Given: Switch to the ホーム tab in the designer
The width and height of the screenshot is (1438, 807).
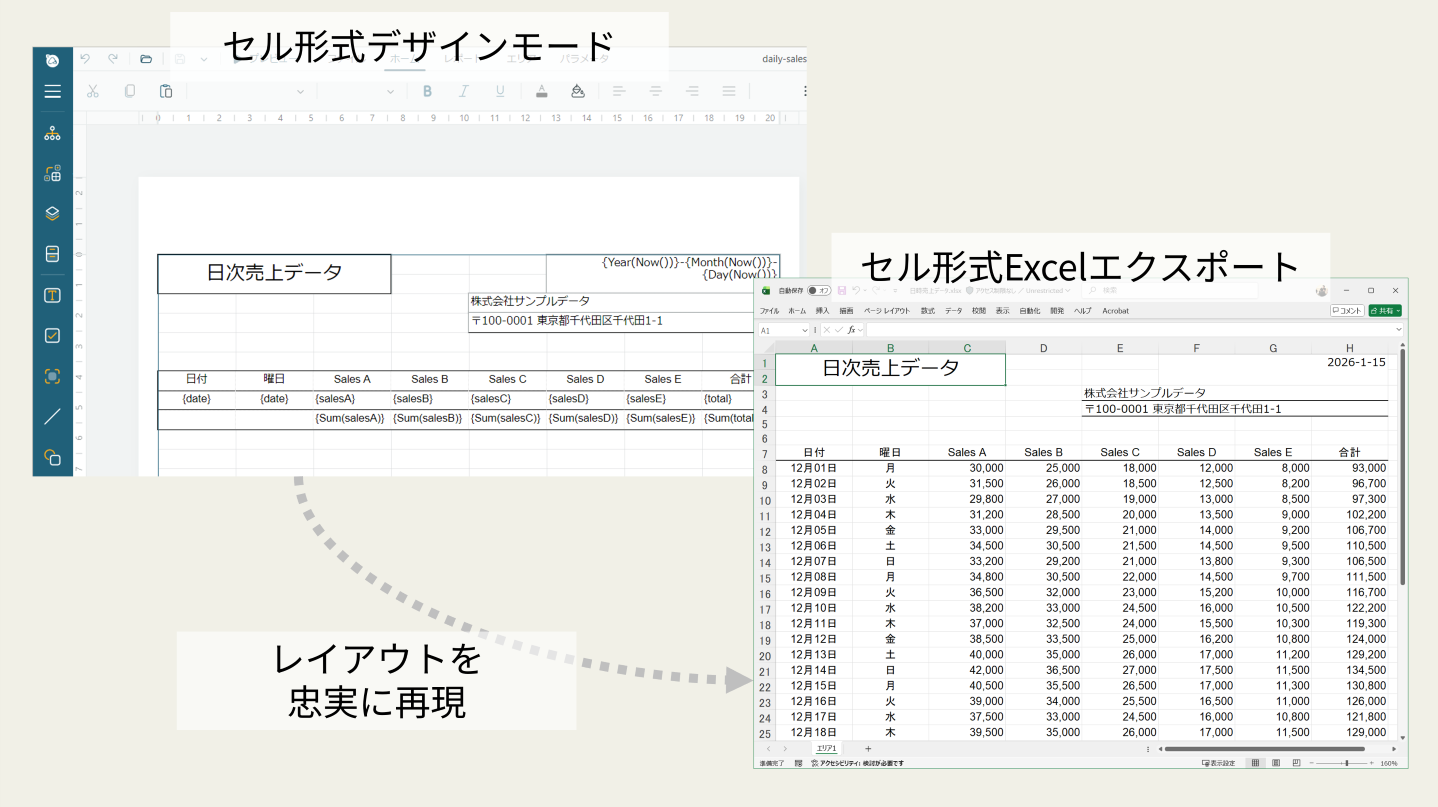Looking at the screenshot, I should [x=404, y=58].
